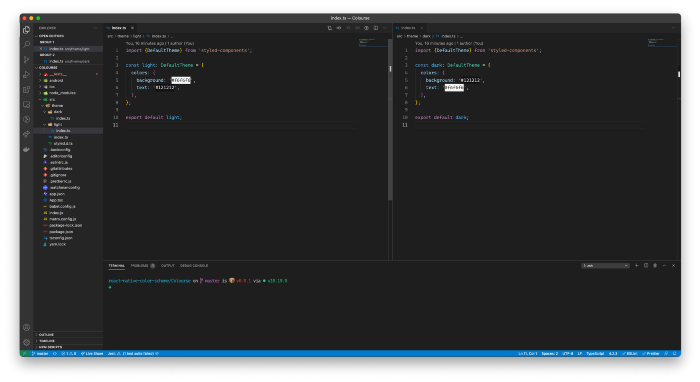The height and width of the screenshot is (382, 700).
Task: Open the Manage gear in activity bar
Action: (x=26, y=342)
